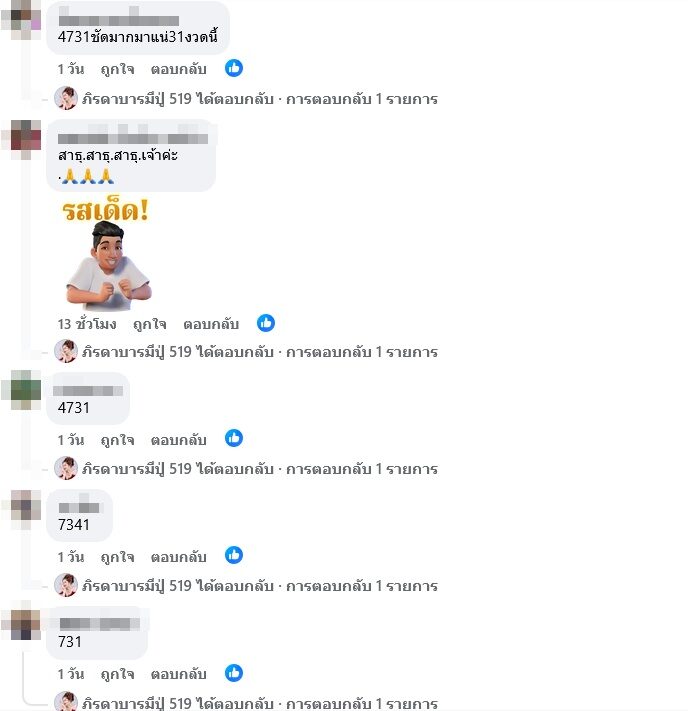Click page avatar in reply under 7341 comment

66,585
